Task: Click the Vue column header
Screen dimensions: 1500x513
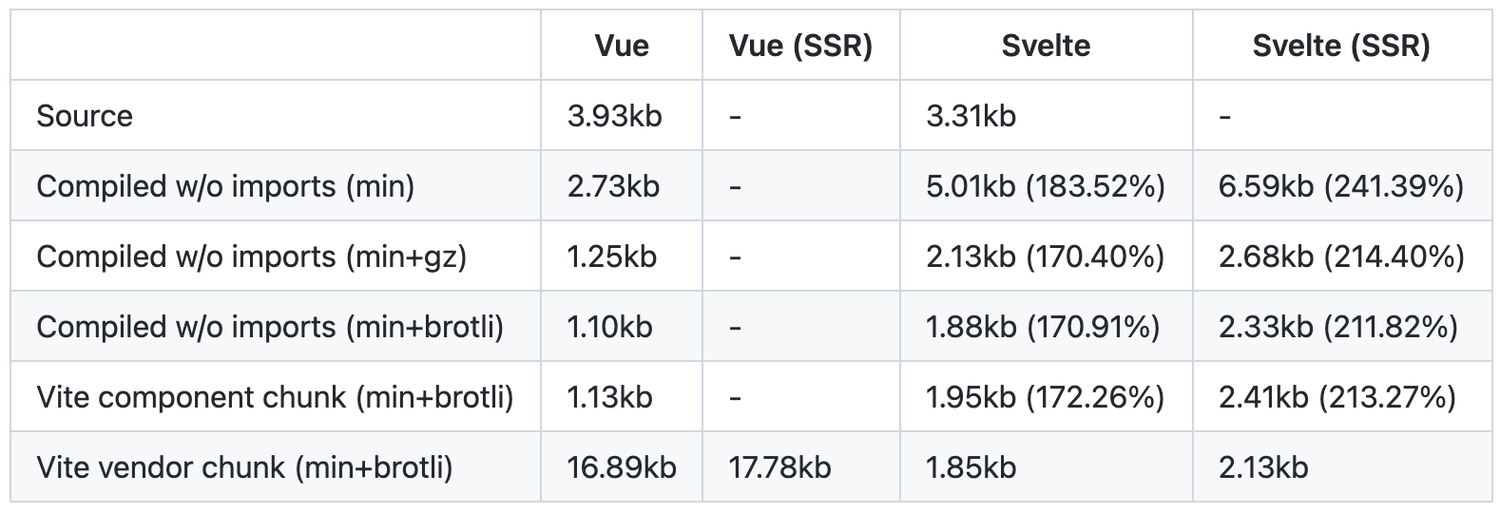Action: pyautogui.click(x=621, y=46)
